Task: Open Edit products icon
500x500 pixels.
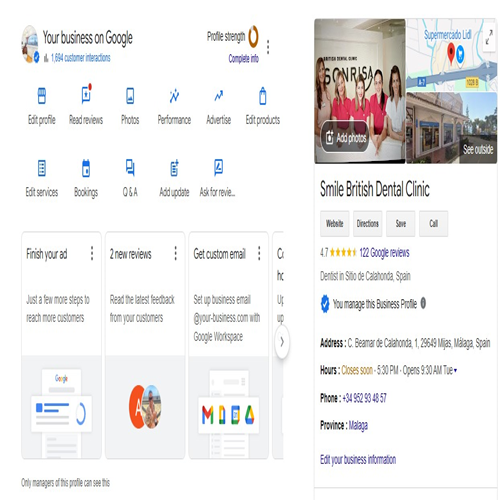Action: click(263, 96)
